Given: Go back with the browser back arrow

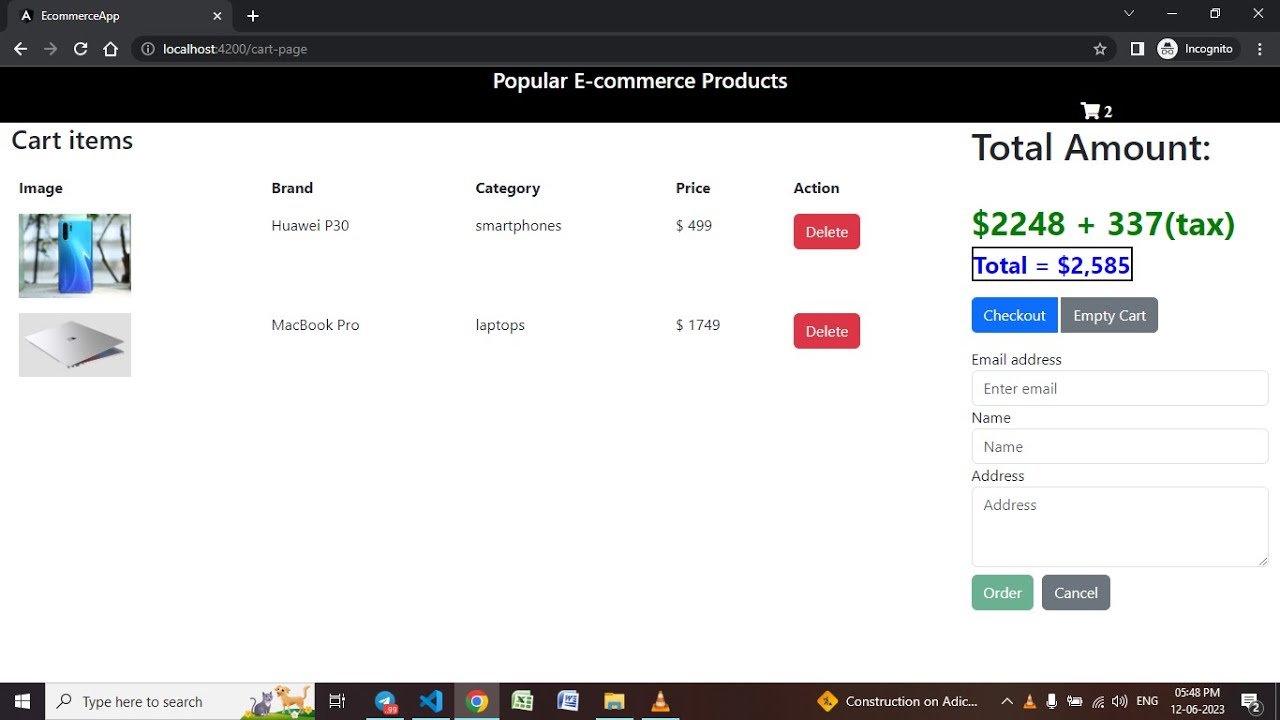Looking at the screenshot, I should click(20, 49).
